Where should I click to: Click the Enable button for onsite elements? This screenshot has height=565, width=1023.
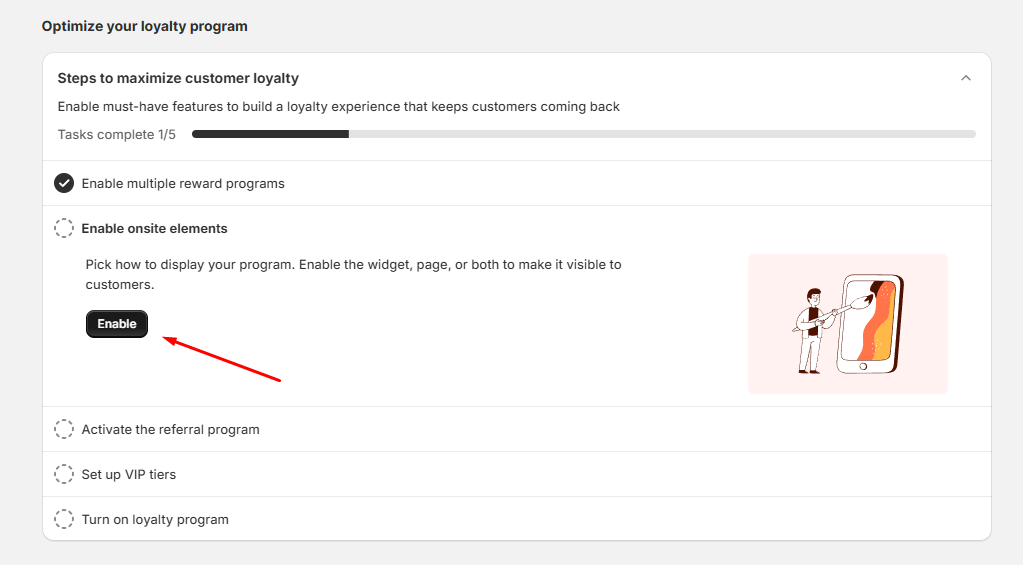(x=117, y=324)
